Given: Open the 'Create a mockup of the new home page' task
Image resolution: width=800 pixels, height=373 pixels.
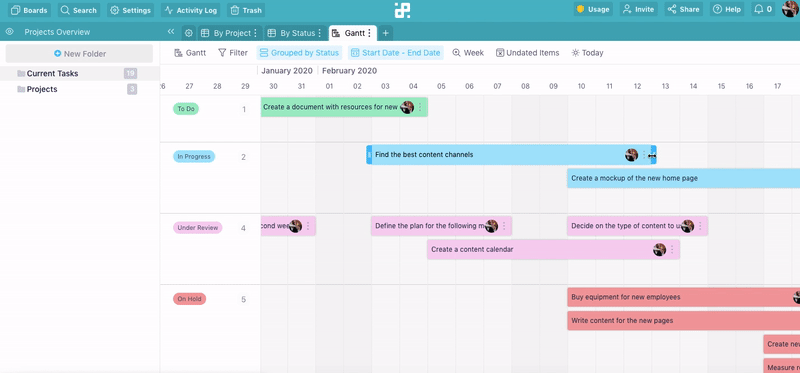Looking at the screenshot, I should point(684,178).
